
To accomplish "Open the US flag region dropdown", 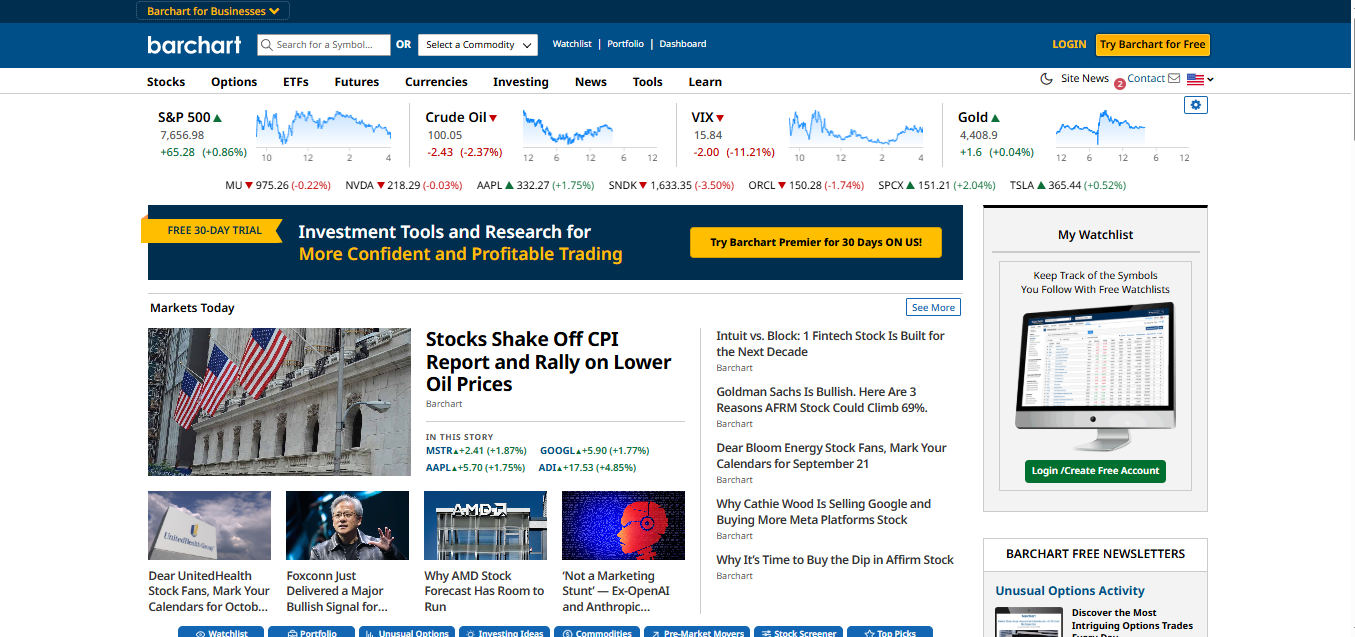I will [1200, 79].
